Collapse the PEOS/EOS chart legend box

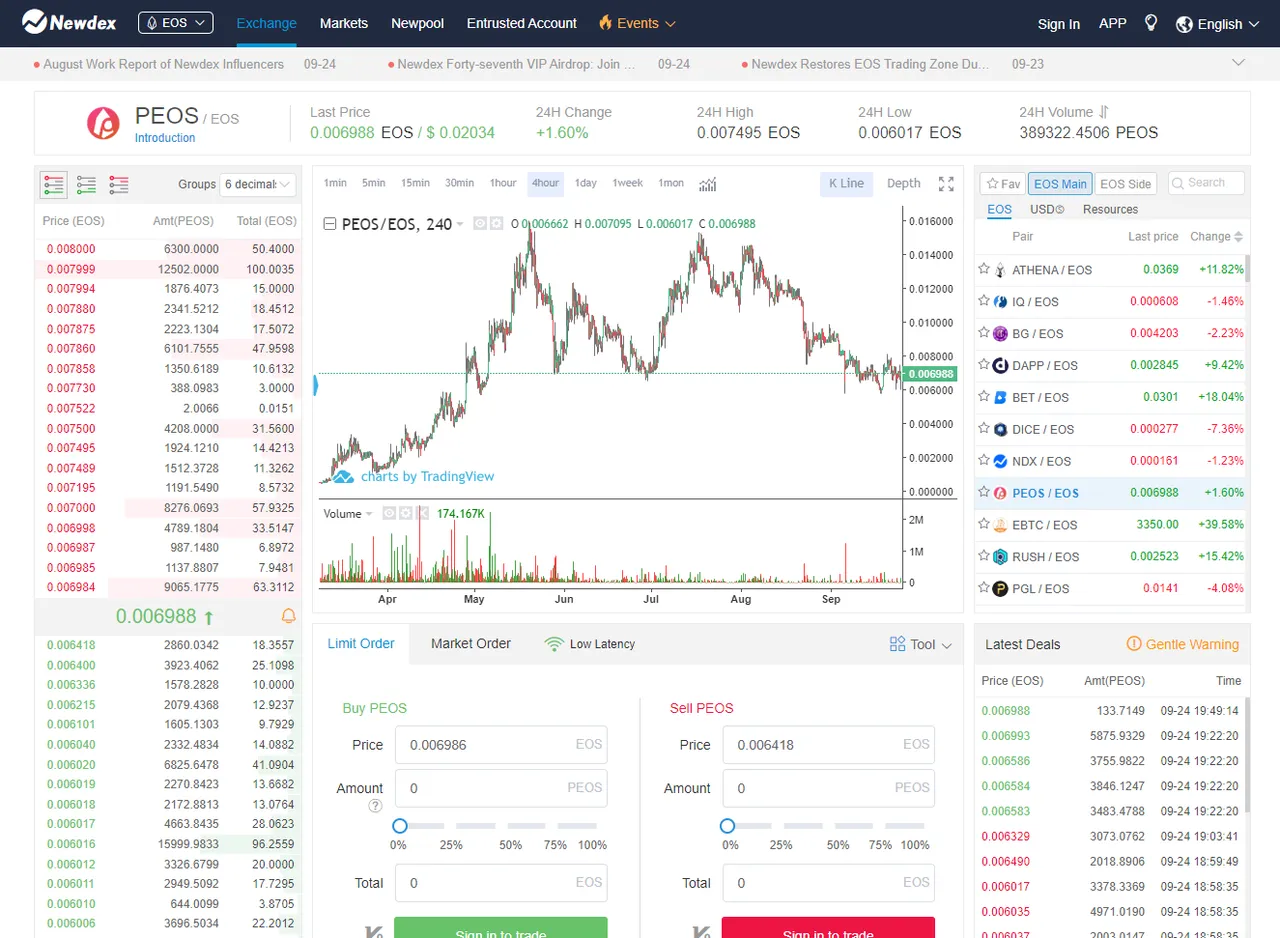point(329,224)
